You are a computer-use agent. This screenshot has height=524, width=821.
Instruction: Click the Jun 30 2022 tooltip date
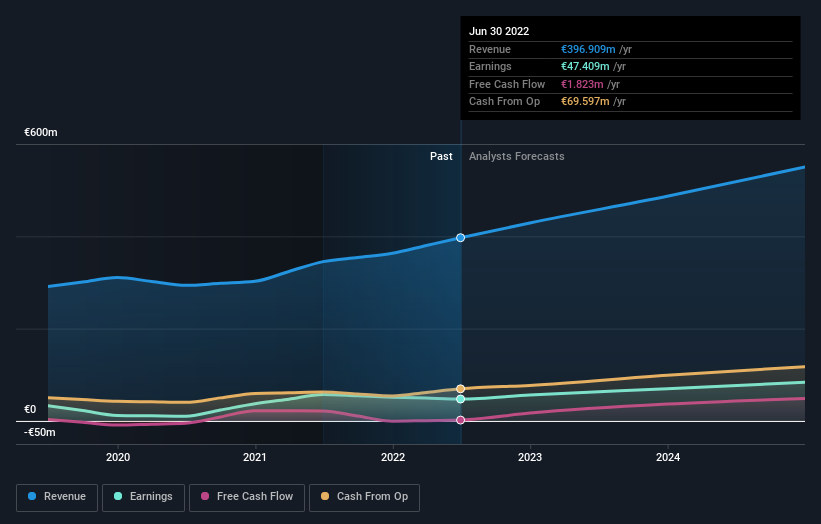[499, 31]
